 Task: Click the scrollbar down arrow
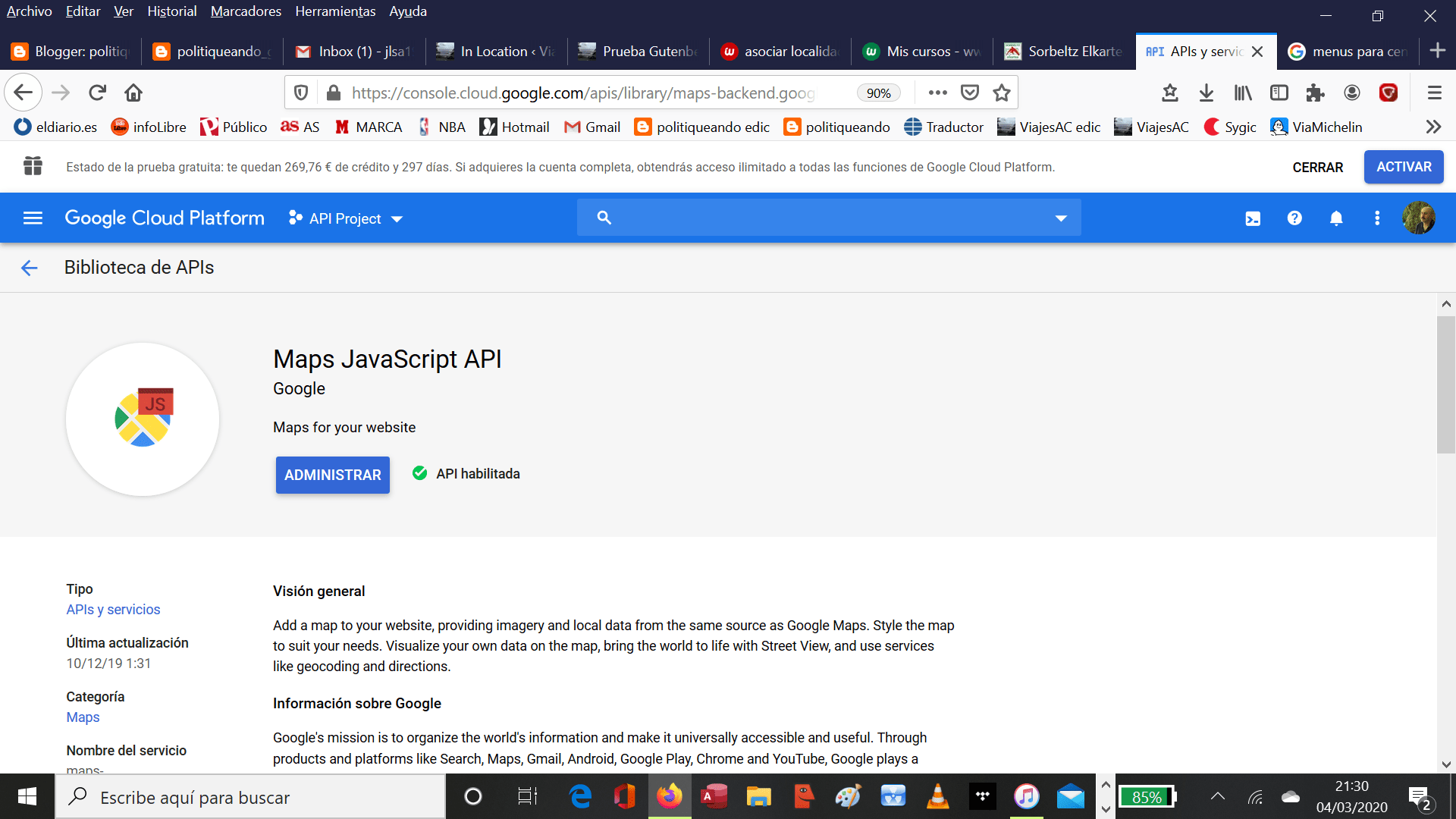(1446, 764)
